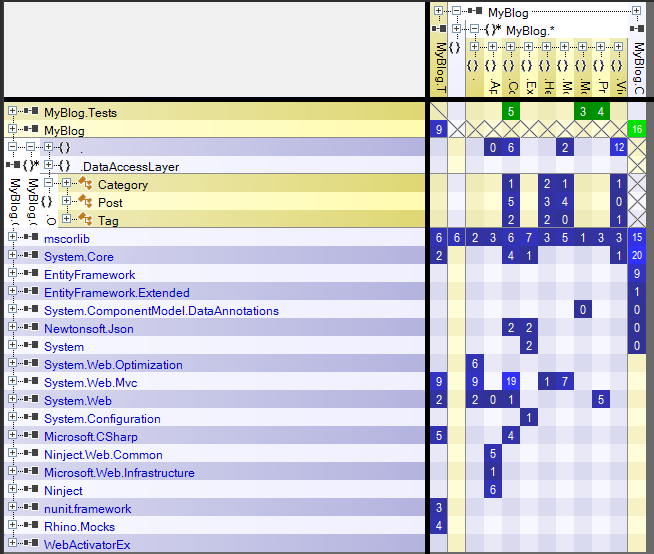
Task: Expand the Tag class node
Action: click(x=66, y=219)
